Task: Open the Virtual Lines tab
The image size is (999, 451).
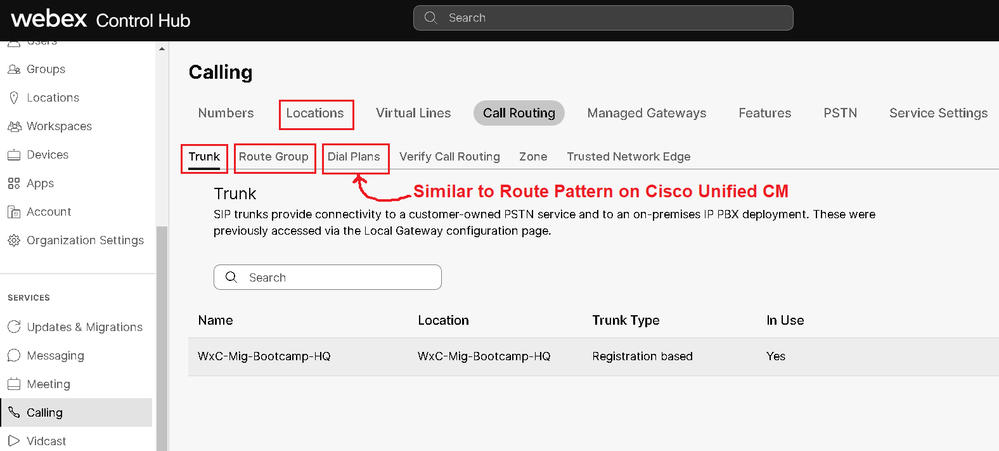Action: tap(413, 113)
